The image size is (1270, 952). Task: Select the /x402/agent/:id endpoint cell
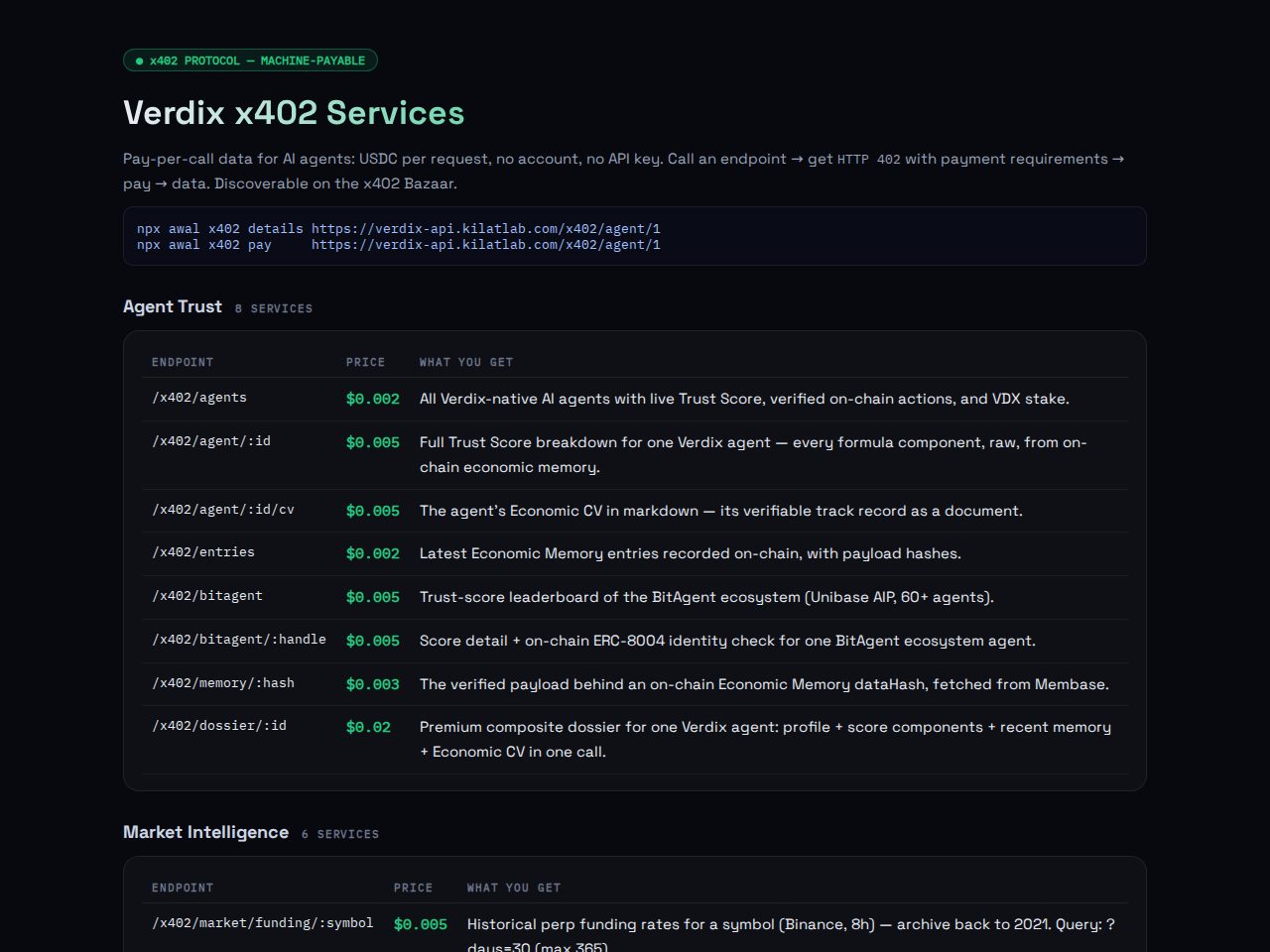click(x=211, y=441)
